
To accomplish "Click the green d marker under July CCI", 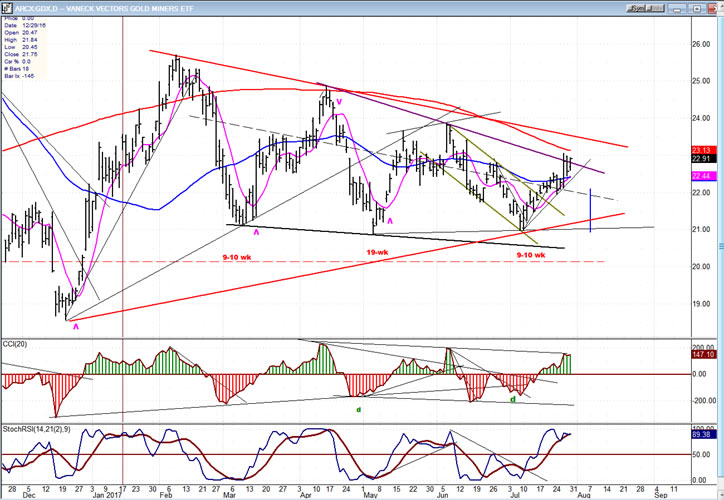I will pyautogui.click(x=513, y=399).
